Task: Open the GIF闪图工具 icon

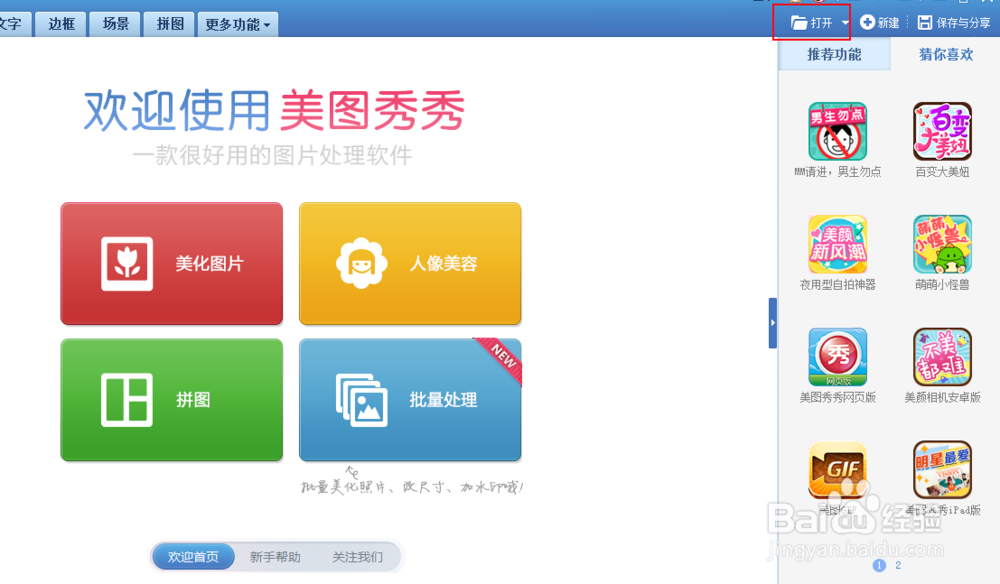Action: pos(837,470)
